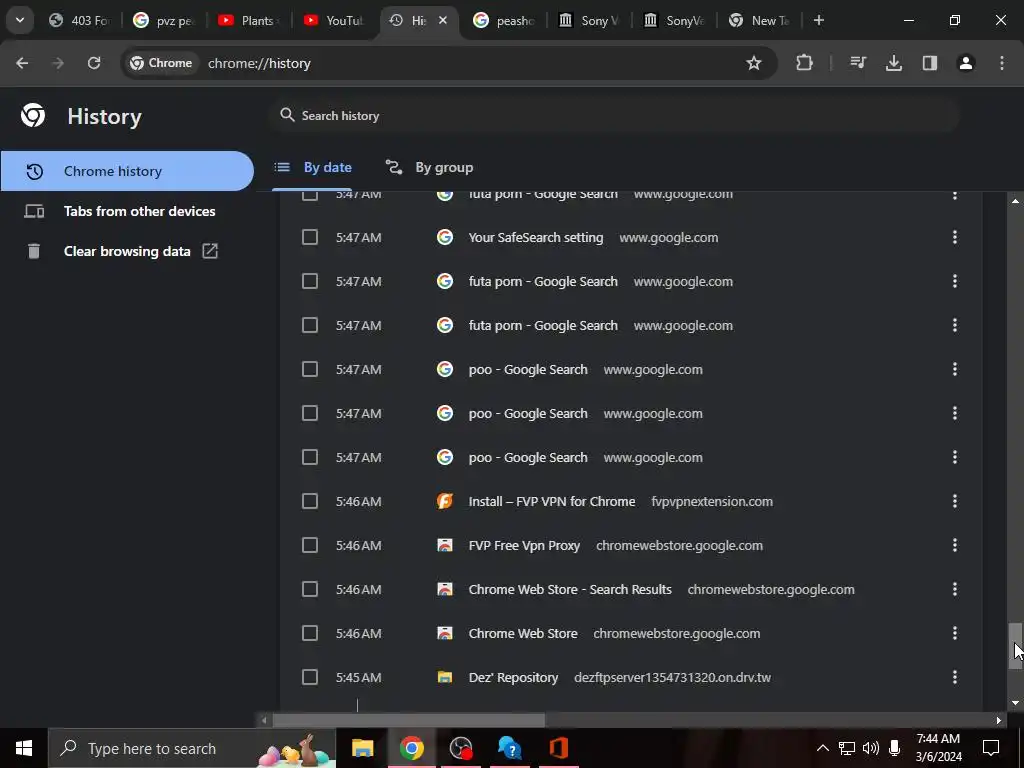Open File Explorer from the taskbar
This screenshot has height=768, width=1024.
(362, 748)
